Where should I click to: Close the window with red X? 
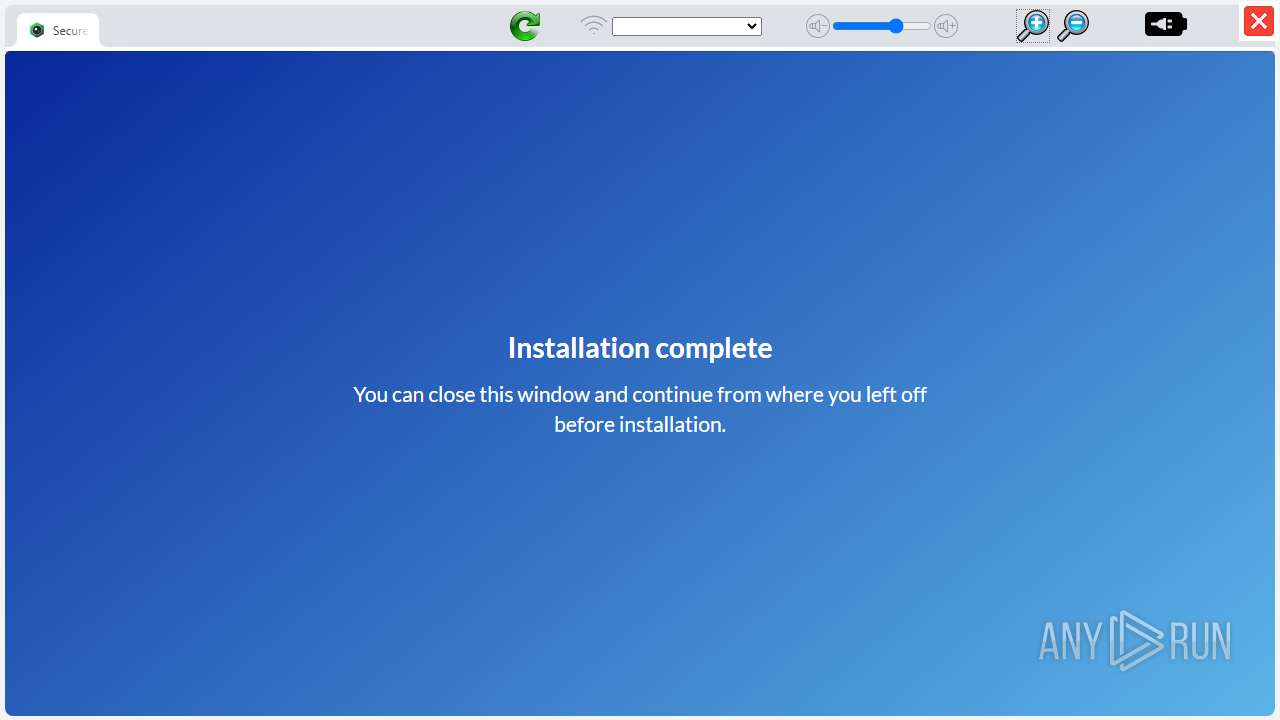pyautogui.click(x=1259, y=21)
